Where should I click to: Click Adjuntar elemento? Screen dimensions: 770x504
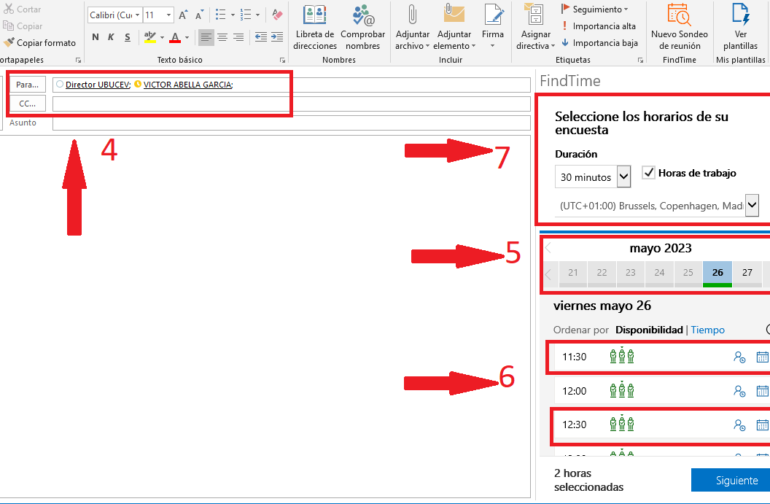[x=454, y=28]
